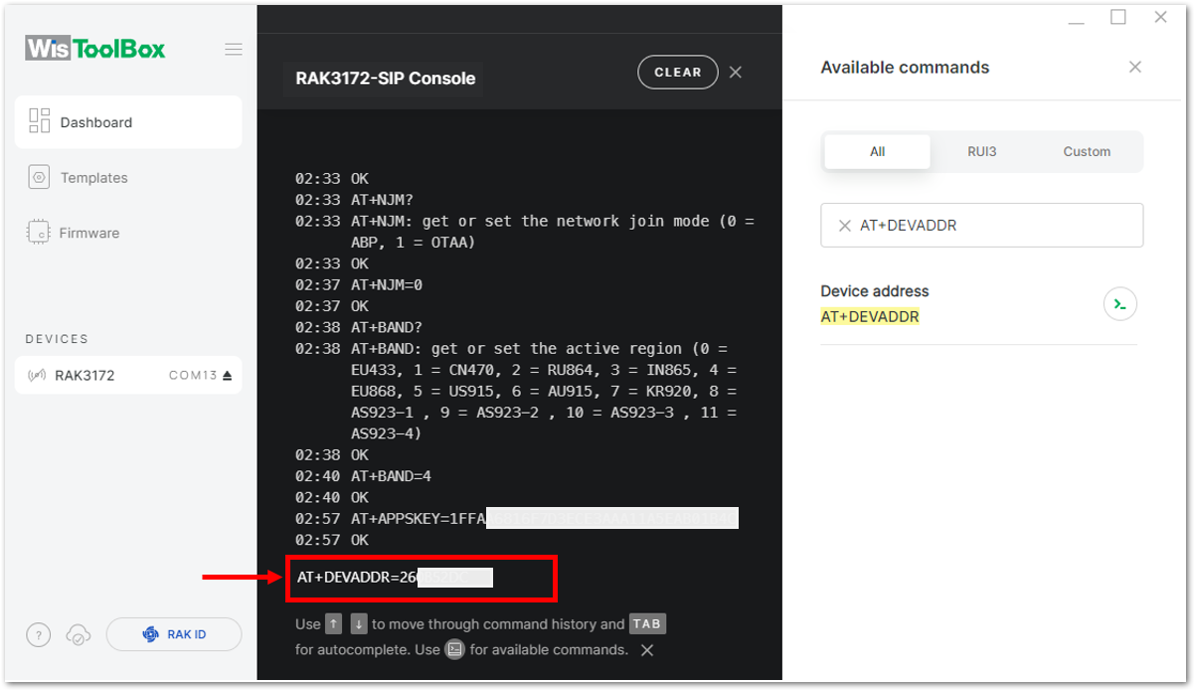
Task: Click the Firmware chip icon
Action: (x=38, y=232)
